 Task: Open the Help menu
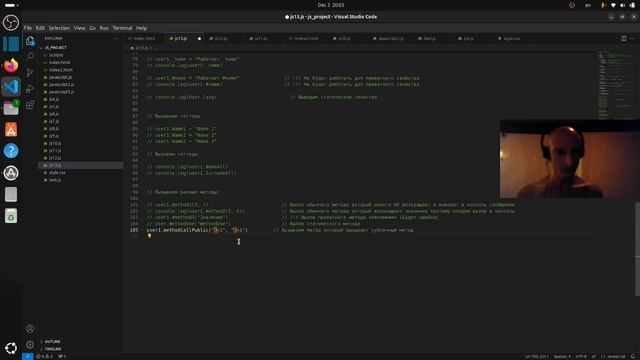[x=141, y=28]
